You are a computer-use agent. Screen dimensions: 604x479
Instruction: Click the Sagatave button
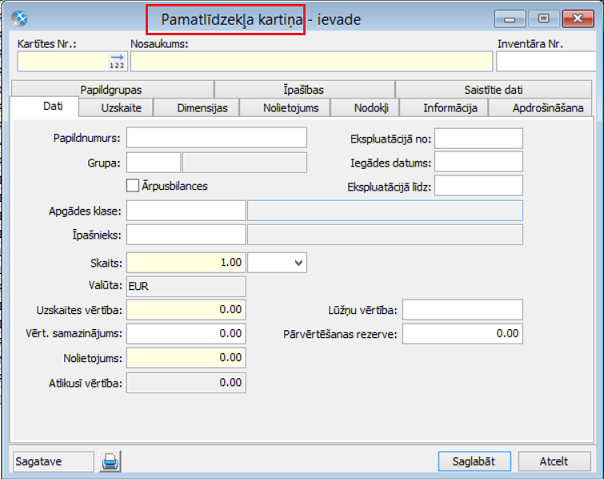[x=53, y=461]
